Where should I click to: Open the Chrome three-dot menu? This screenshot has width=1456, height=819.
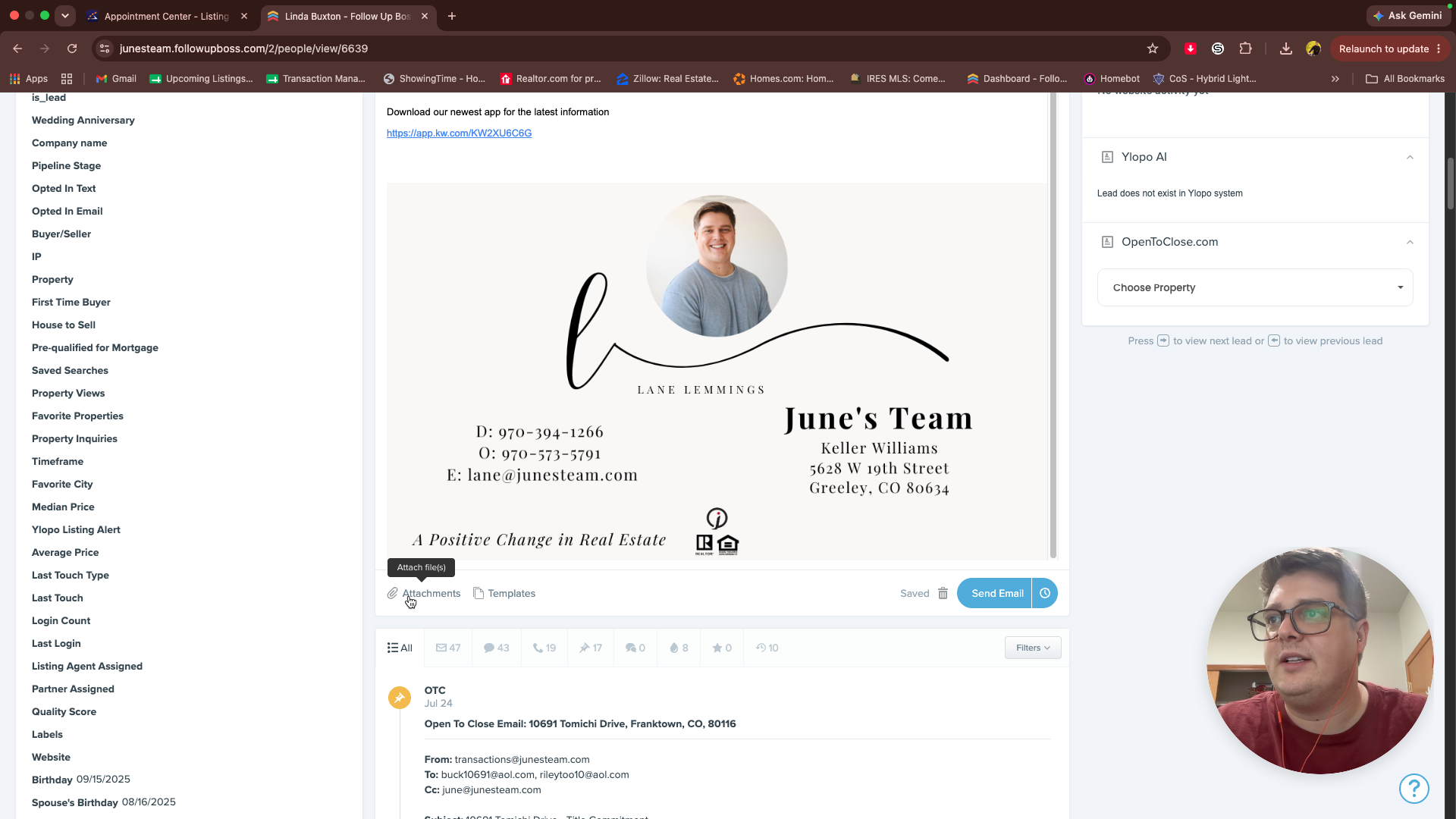tap(1439, 49)
